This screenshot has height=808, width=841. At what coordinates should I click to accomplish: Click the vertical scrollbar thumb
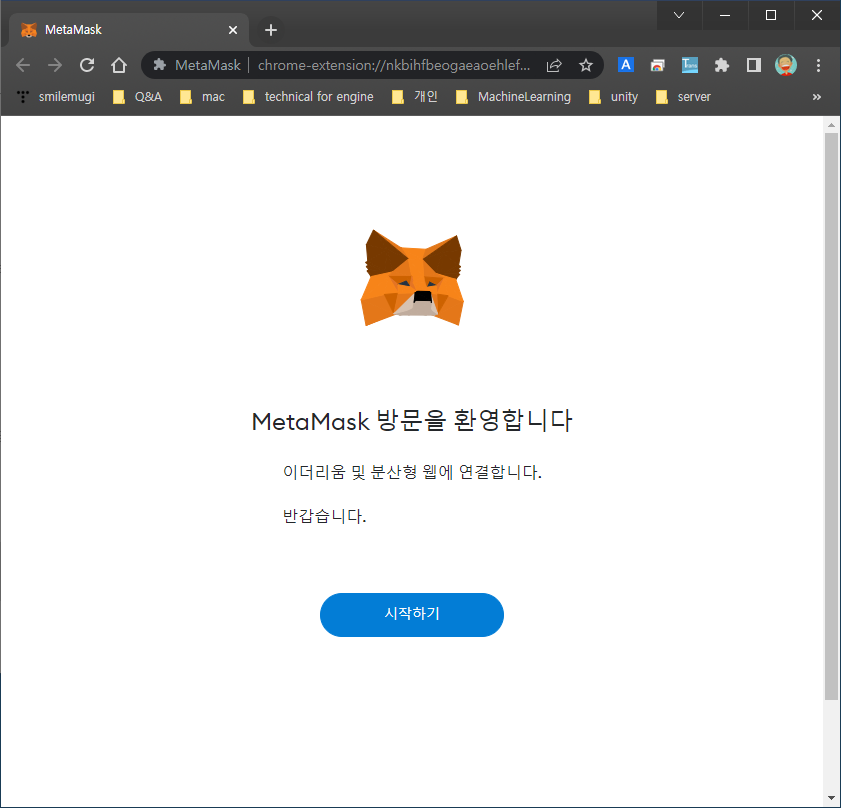tap(831, 416)
